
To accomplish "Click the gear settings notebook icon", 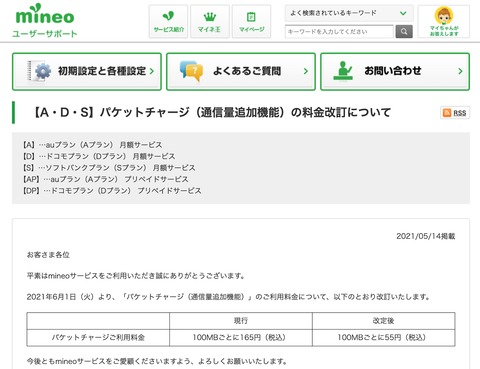I will 39,71.
